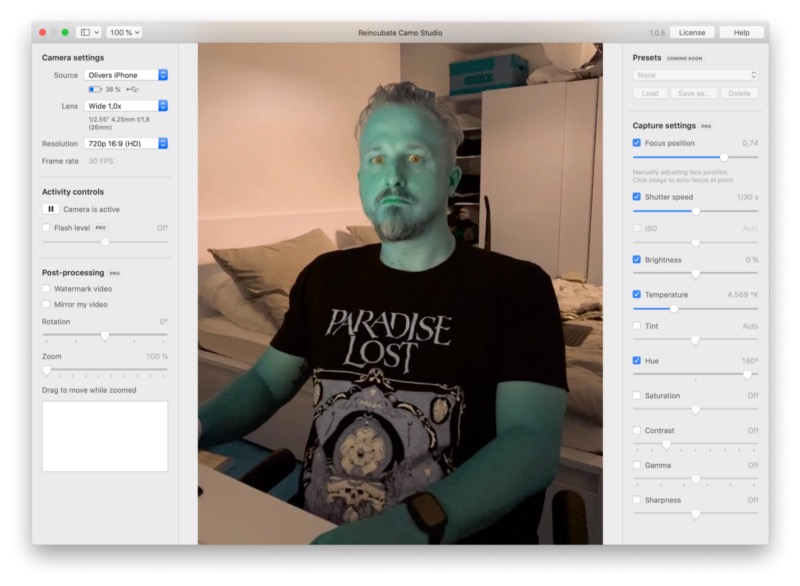Open the Presets None dropdown menu

695,75
